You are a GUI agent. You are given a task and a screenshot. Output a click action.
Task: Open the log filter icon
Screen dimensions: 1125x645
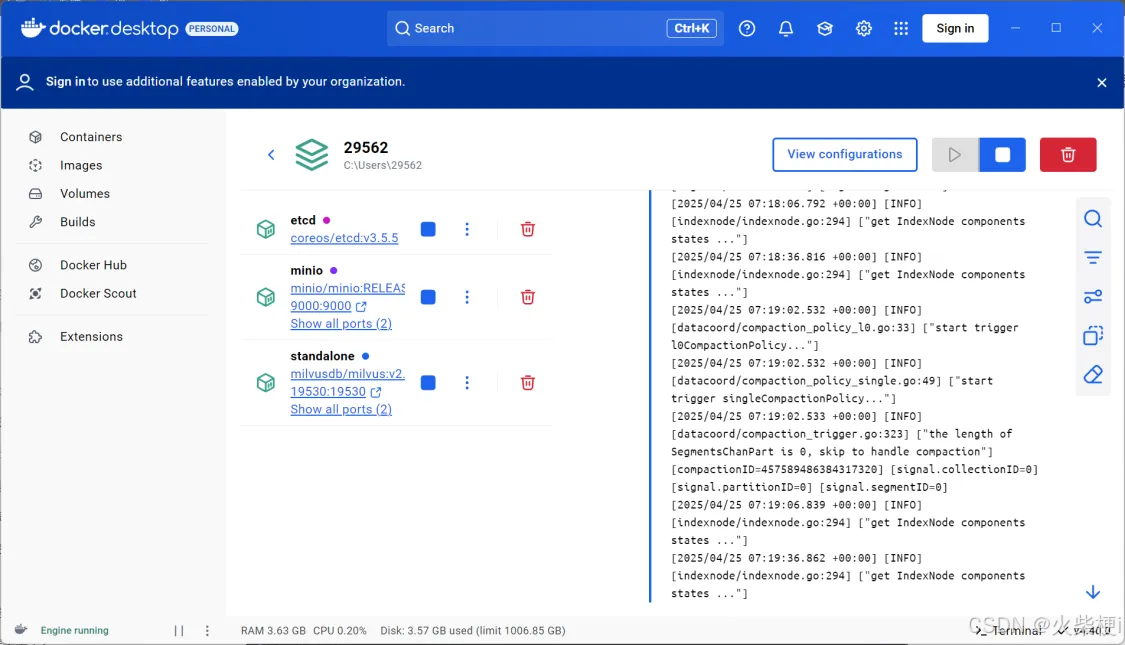[x=1093, y=258]
